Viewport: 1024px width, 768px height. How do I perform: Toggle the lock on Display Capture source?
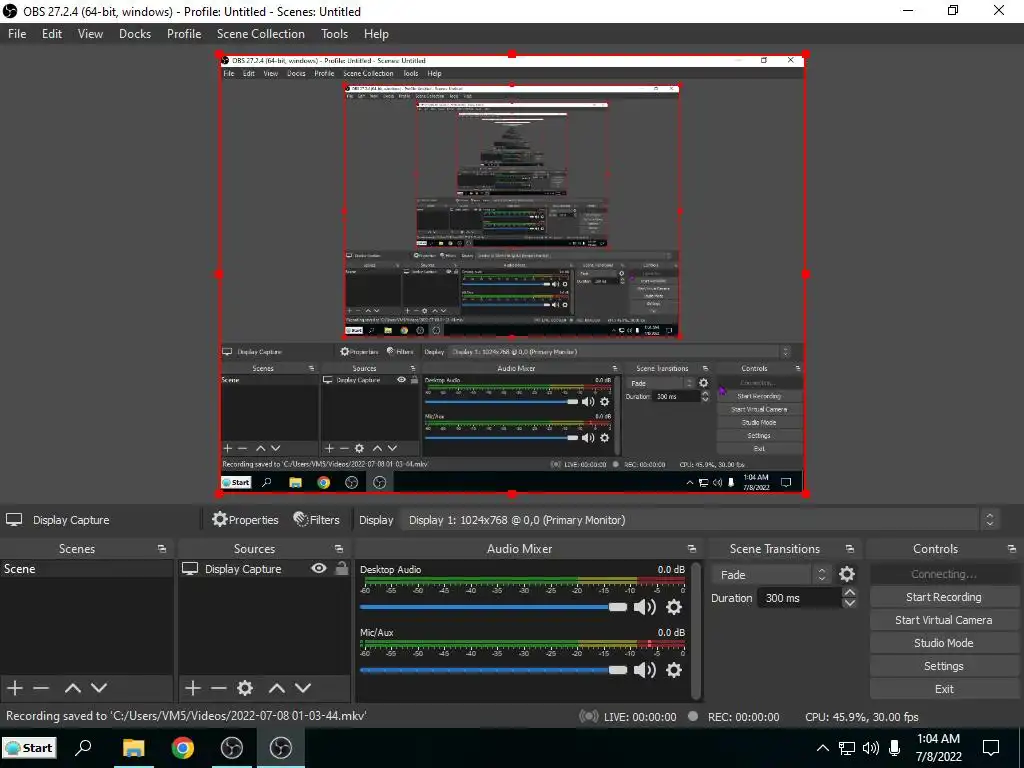pyautogui.click(x=342, y=568)
